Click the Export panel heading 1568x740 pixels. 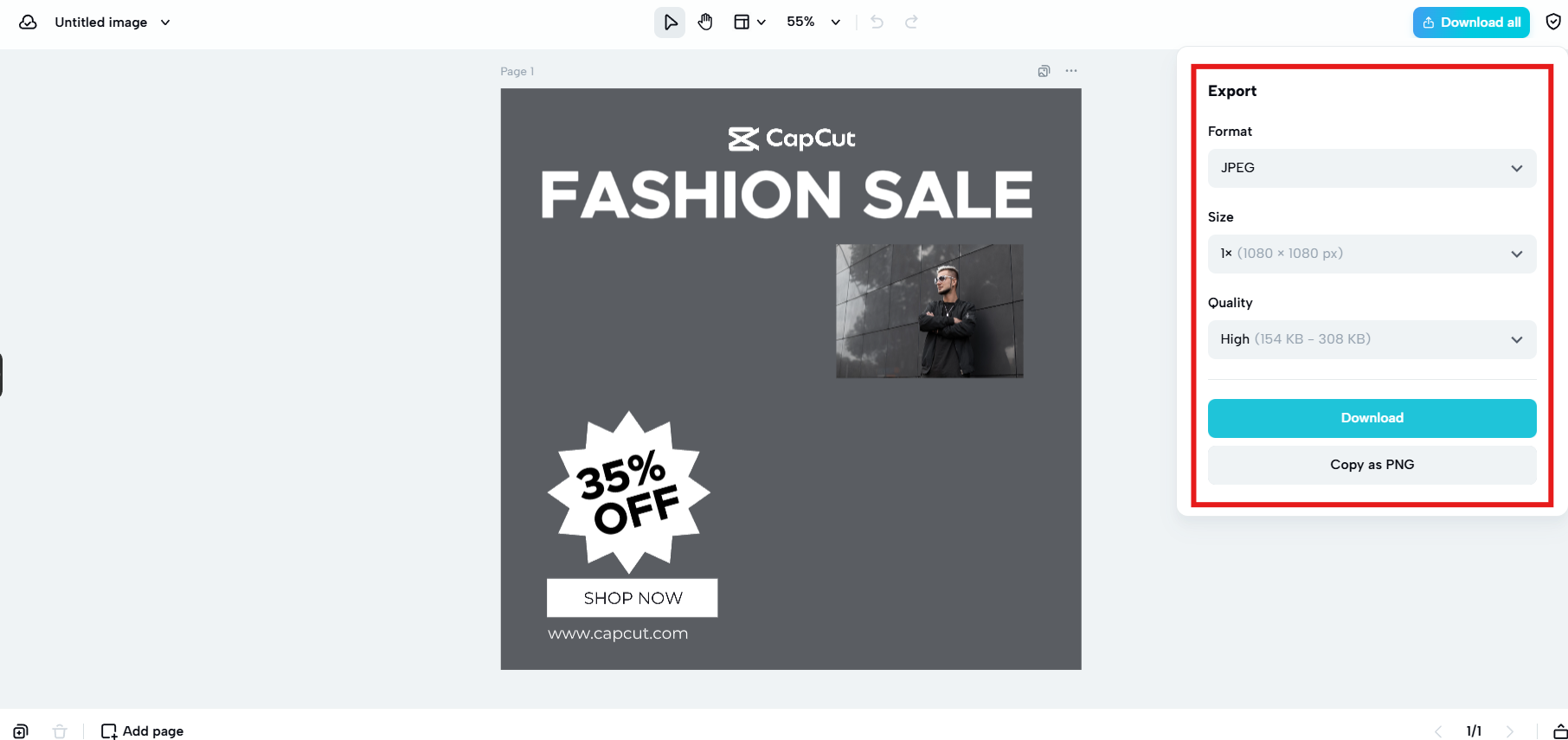[1232, 91]
